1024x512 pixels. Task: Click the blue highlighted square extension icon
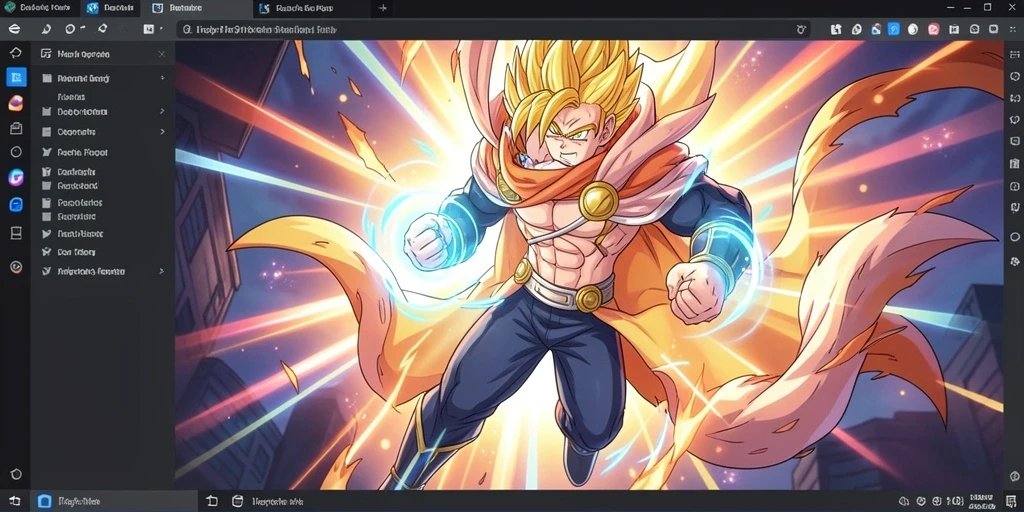(x=894, y=29)
